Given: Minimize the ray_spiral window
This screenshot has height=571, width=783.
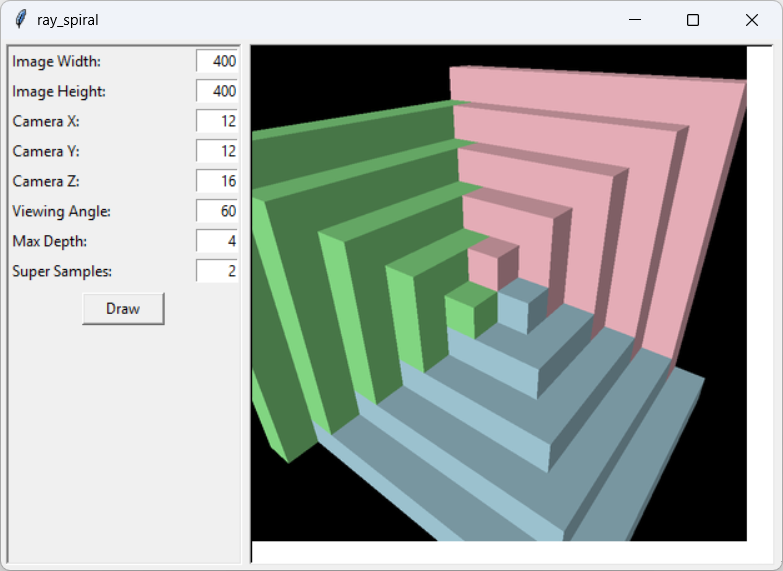Looking at the screenshot, I should 635,20.
